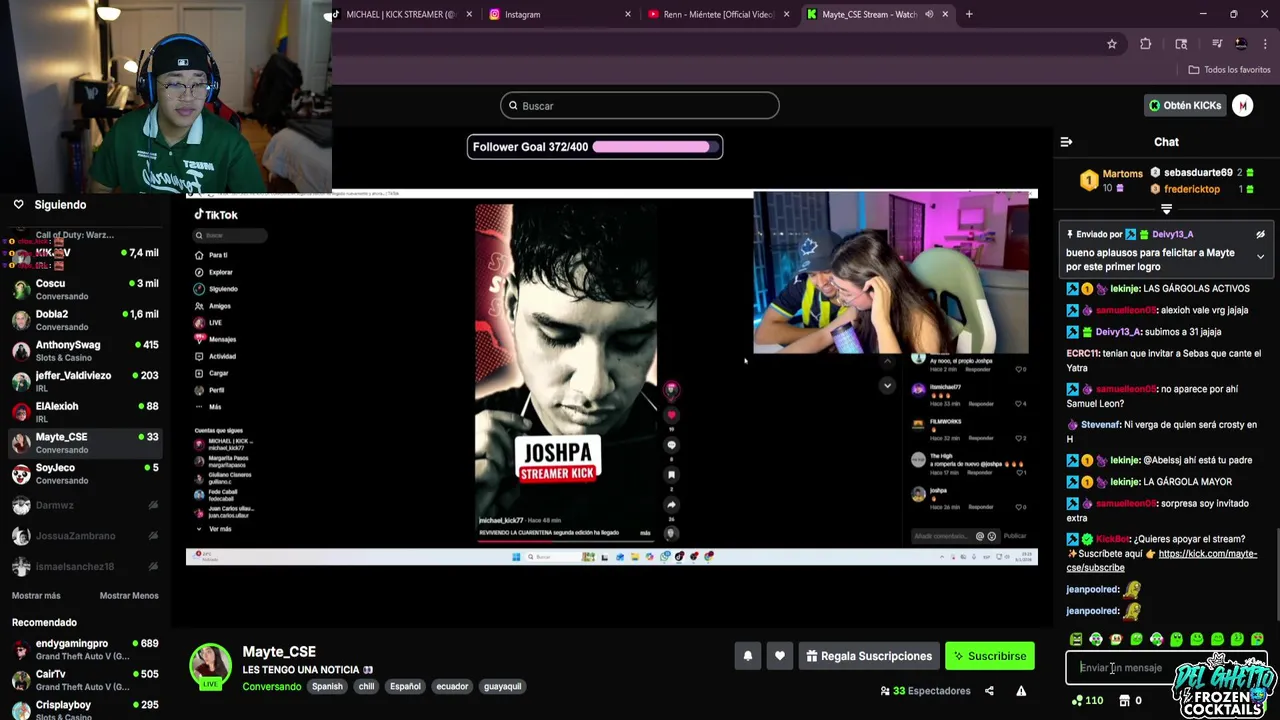
Task: Click the Obtén KICKs button
Action: click(x=1185, y=105)
